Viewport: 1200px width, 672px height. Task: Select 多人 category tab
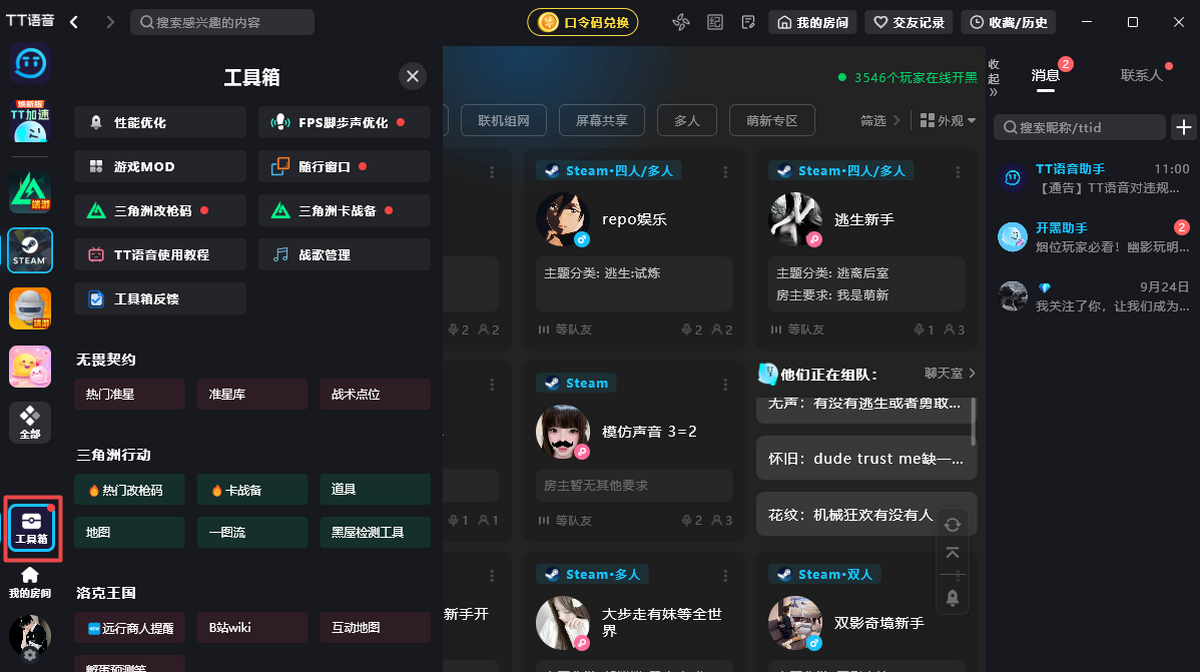686,120
